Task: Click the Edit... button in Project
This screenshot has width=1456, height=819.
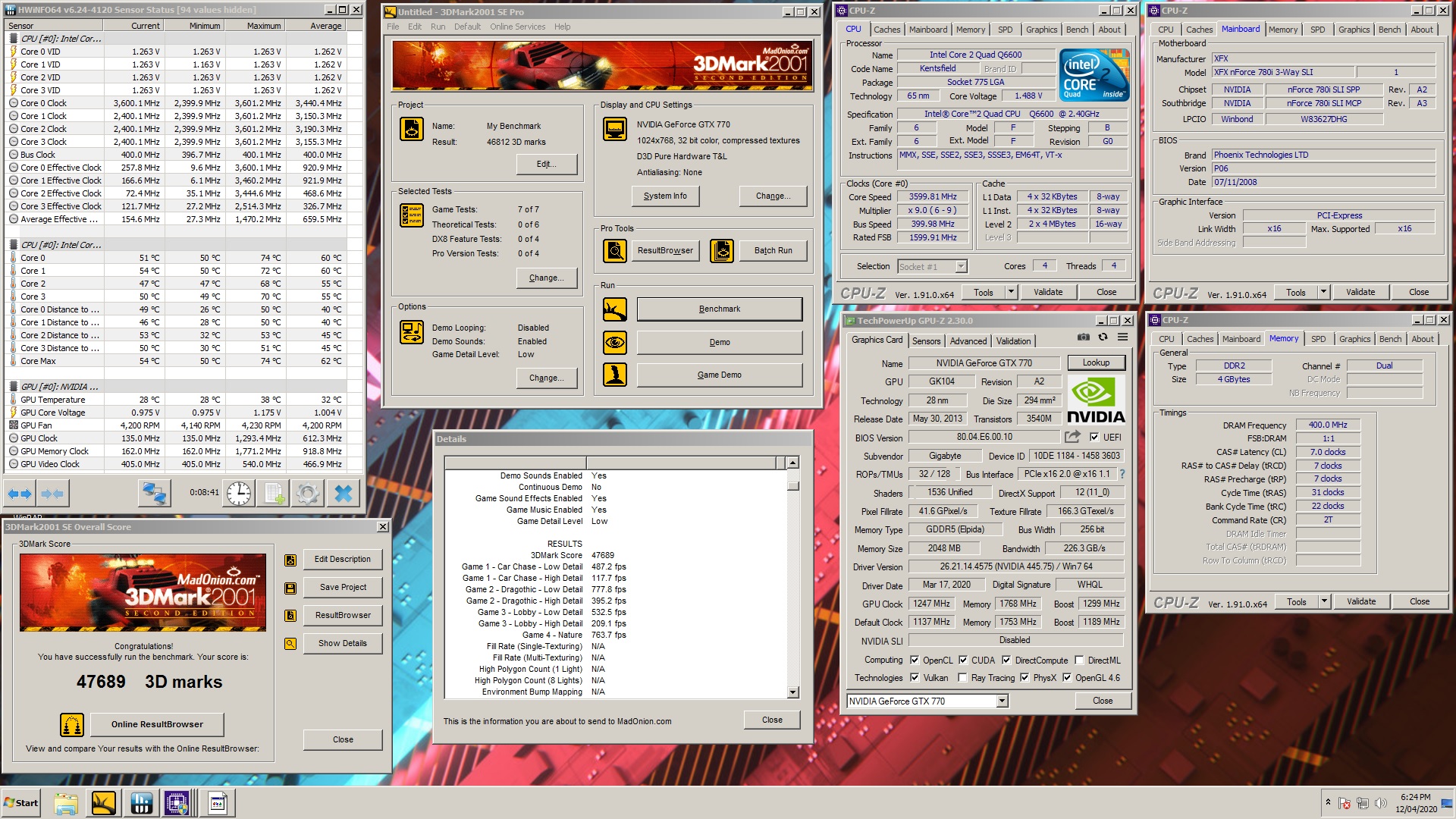Action: pos(546,164)
